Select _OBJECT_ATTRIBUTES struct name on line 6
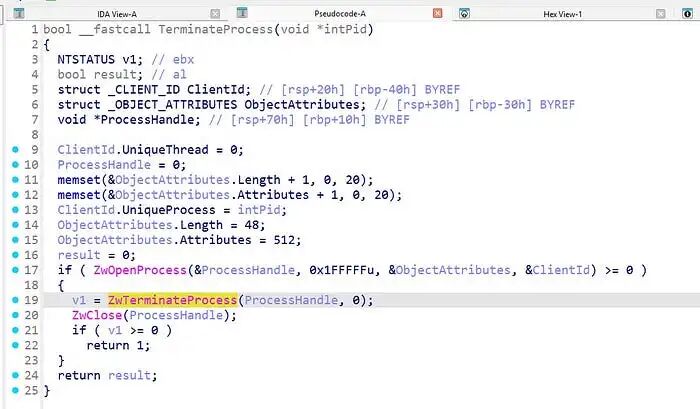 pyautogui.click(x=173, y=104)
